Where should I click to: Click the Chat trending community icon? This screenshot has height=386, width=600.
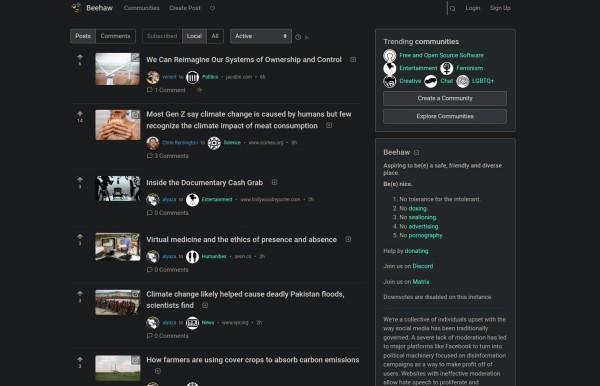click(x=430, y=81)
